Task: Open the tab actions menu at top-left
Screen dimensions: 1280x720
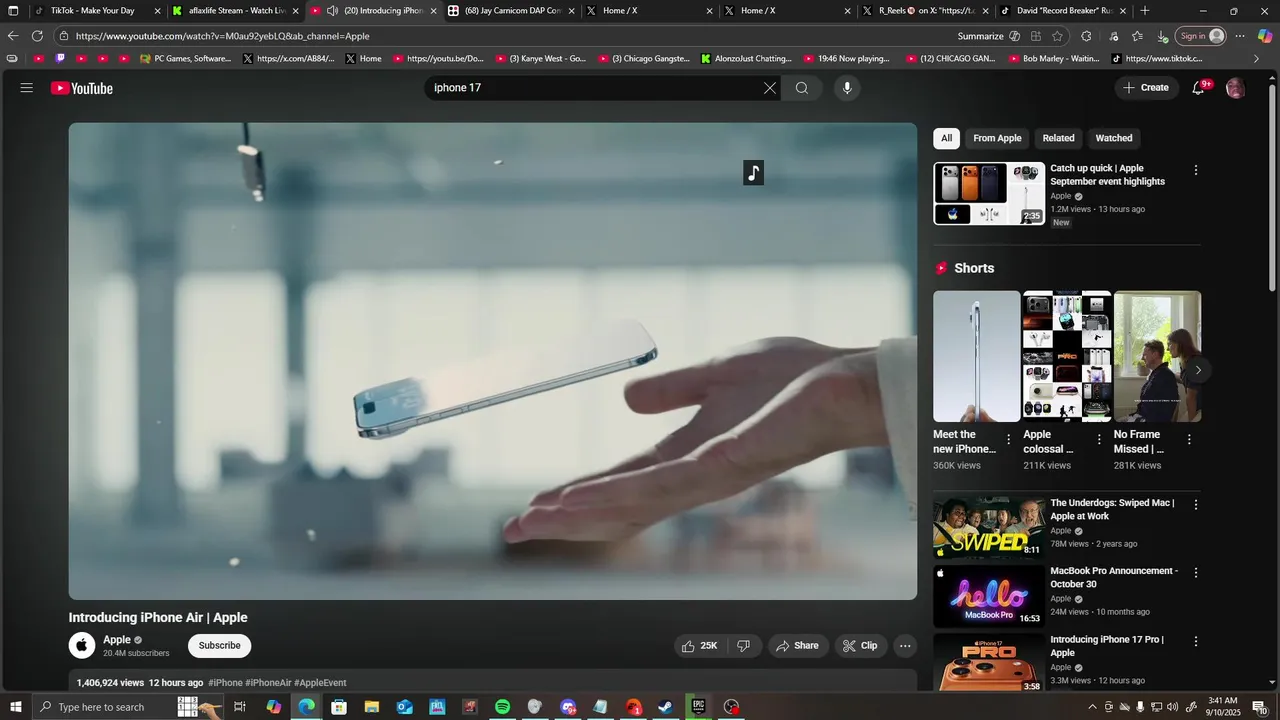Action: pos(13,11)
